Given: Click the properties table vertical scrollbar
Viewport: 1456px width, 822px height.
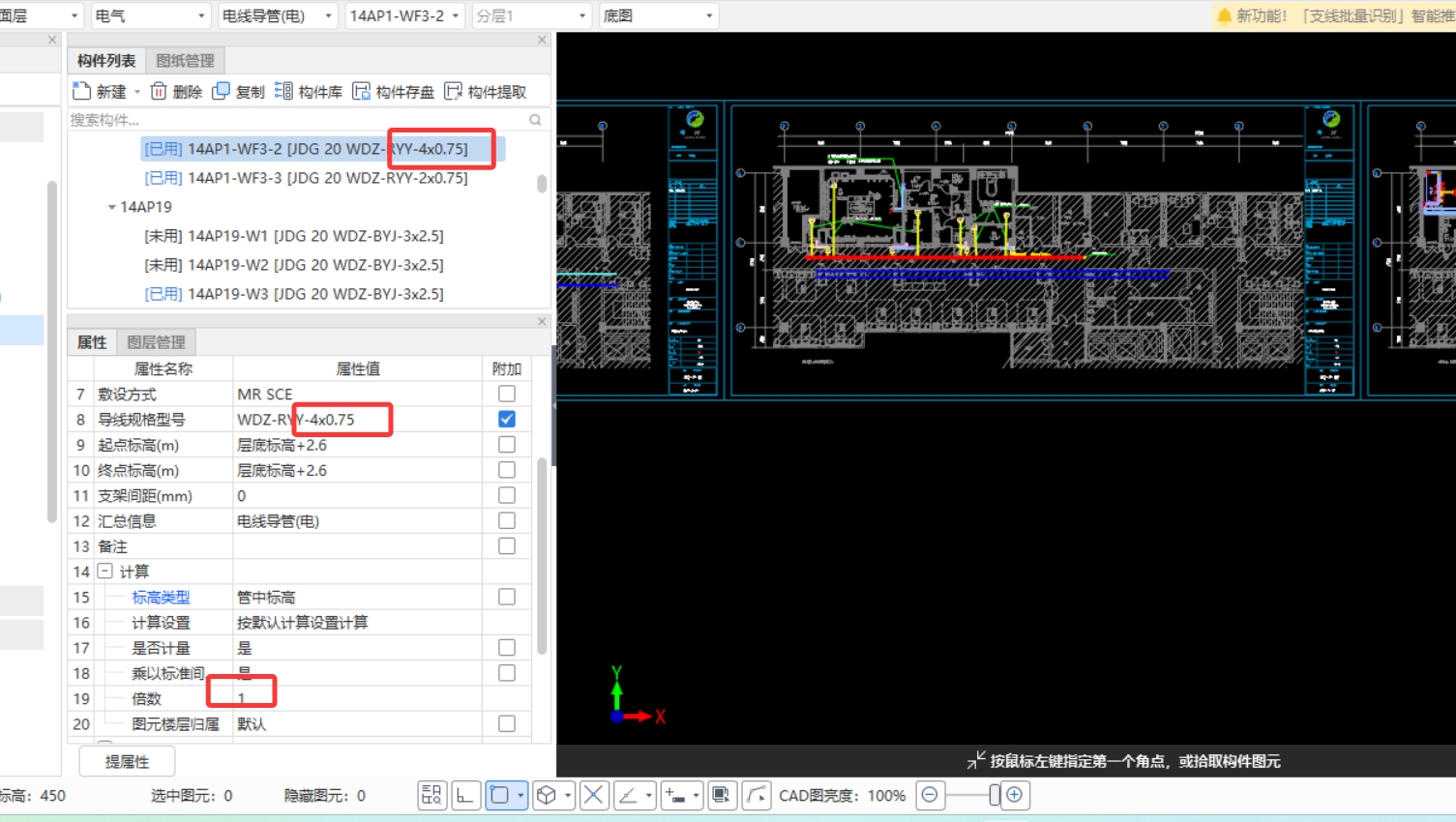Looking at the screenshot, I should (x=542, y=556).
